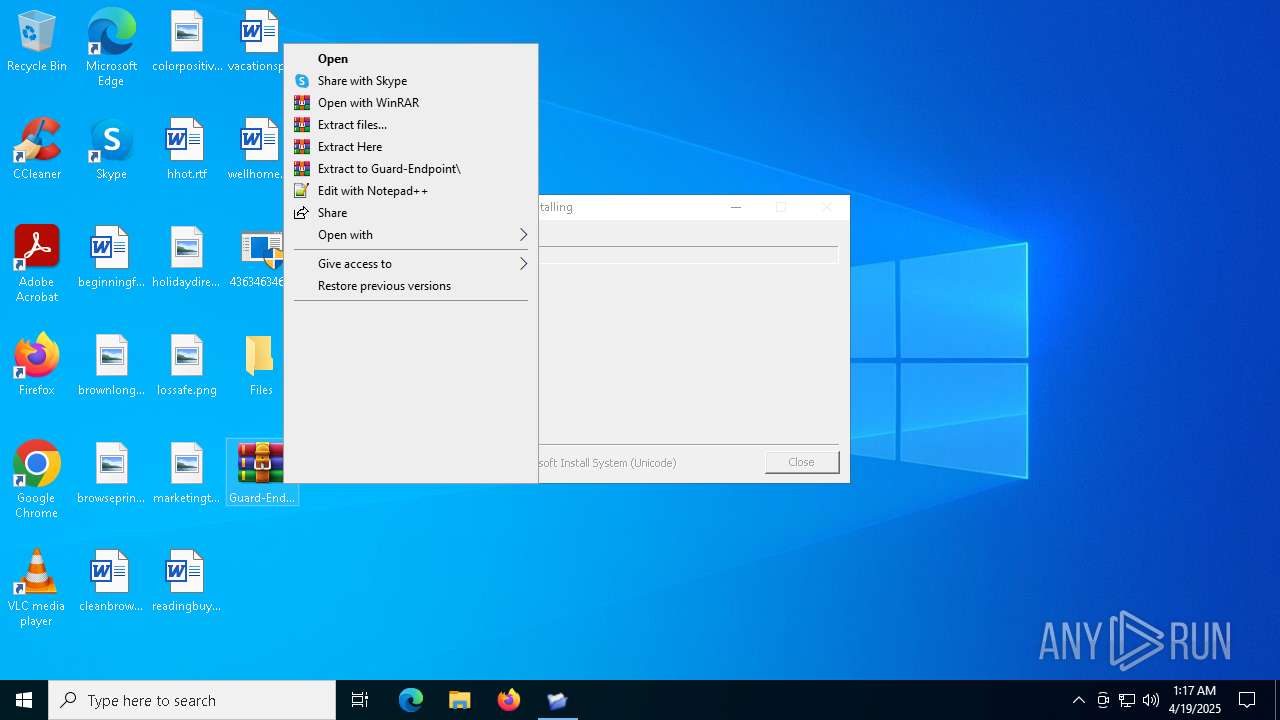Image resolution: width=1280 pixels, height=720 pixels.
Task: Open Firefox from the taskbar
Action: pyautogui.click(x=508, y=700)
